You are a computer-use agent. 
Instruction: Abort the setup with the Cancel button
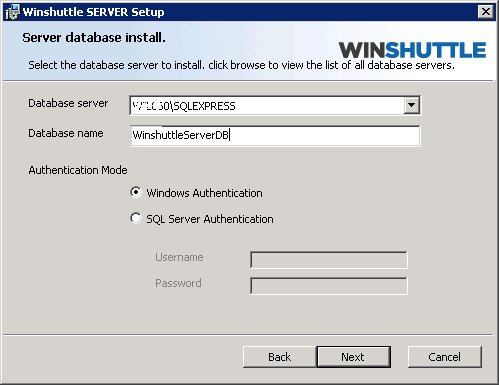pos(445,357)
